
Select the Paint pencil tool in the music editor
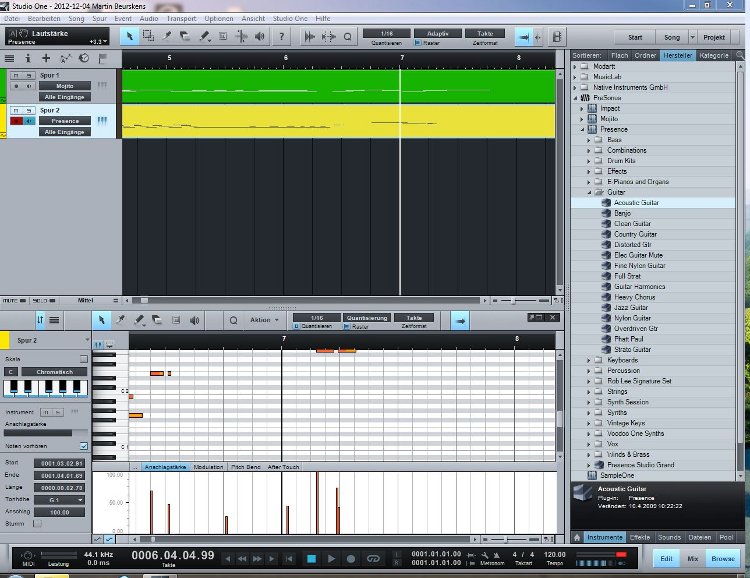139,320
